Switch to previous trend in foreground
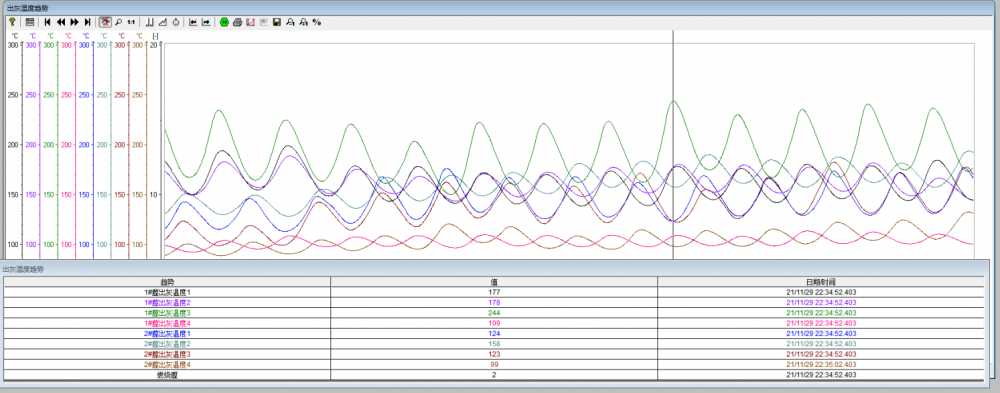Viewport: 1000px width, 393px height. (x=193, y=22)
